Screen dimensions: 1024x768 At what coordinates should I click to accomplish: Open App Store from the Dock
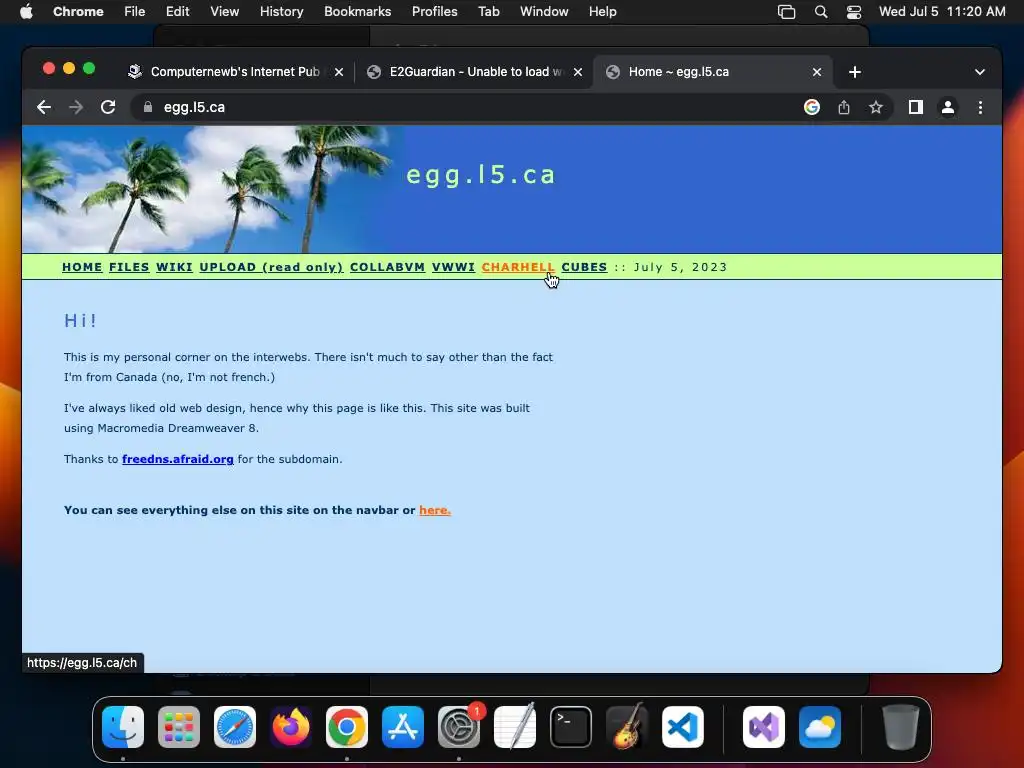(x=403, y=727)
